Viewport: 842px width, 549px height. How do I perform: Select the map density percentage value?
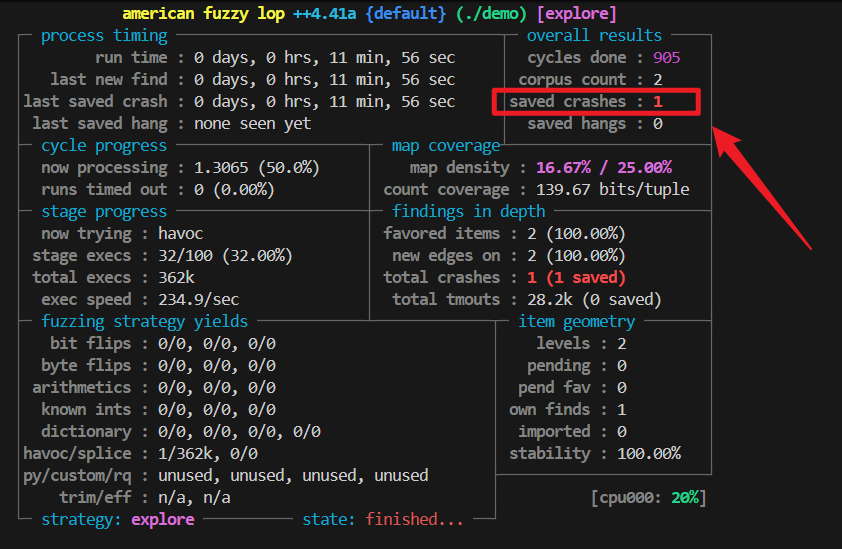[x=603, y=168]
